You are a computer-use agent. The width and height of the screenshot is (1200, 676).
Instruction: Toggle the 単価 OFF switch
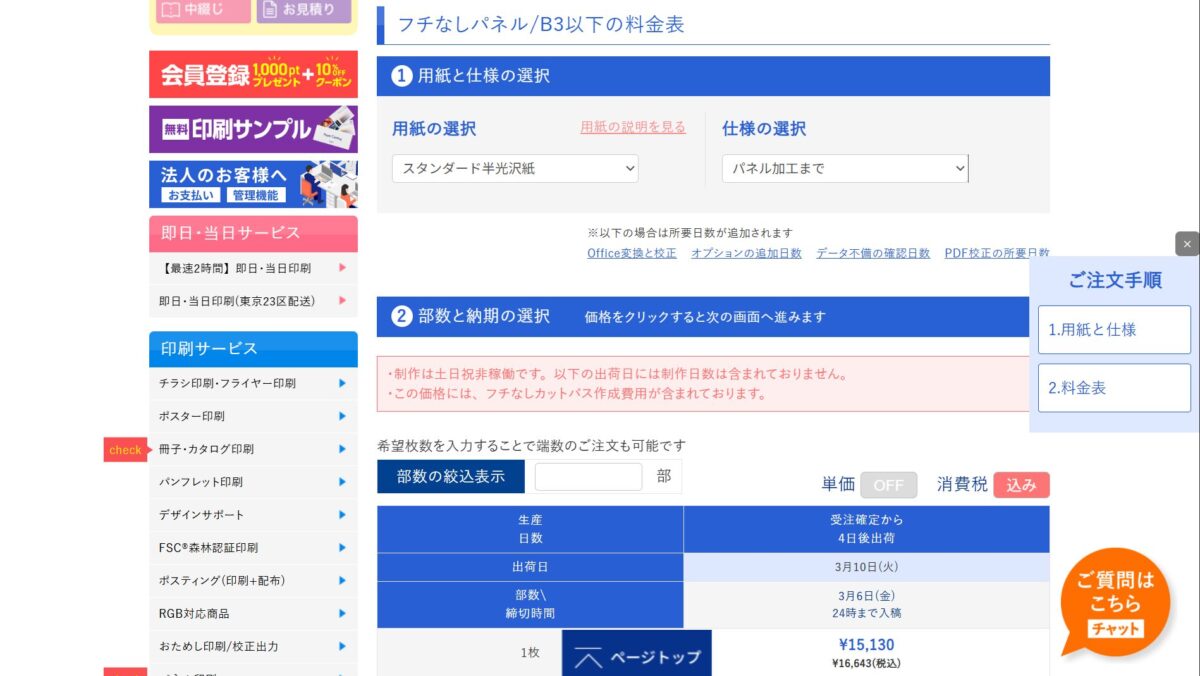click(888, 485)
